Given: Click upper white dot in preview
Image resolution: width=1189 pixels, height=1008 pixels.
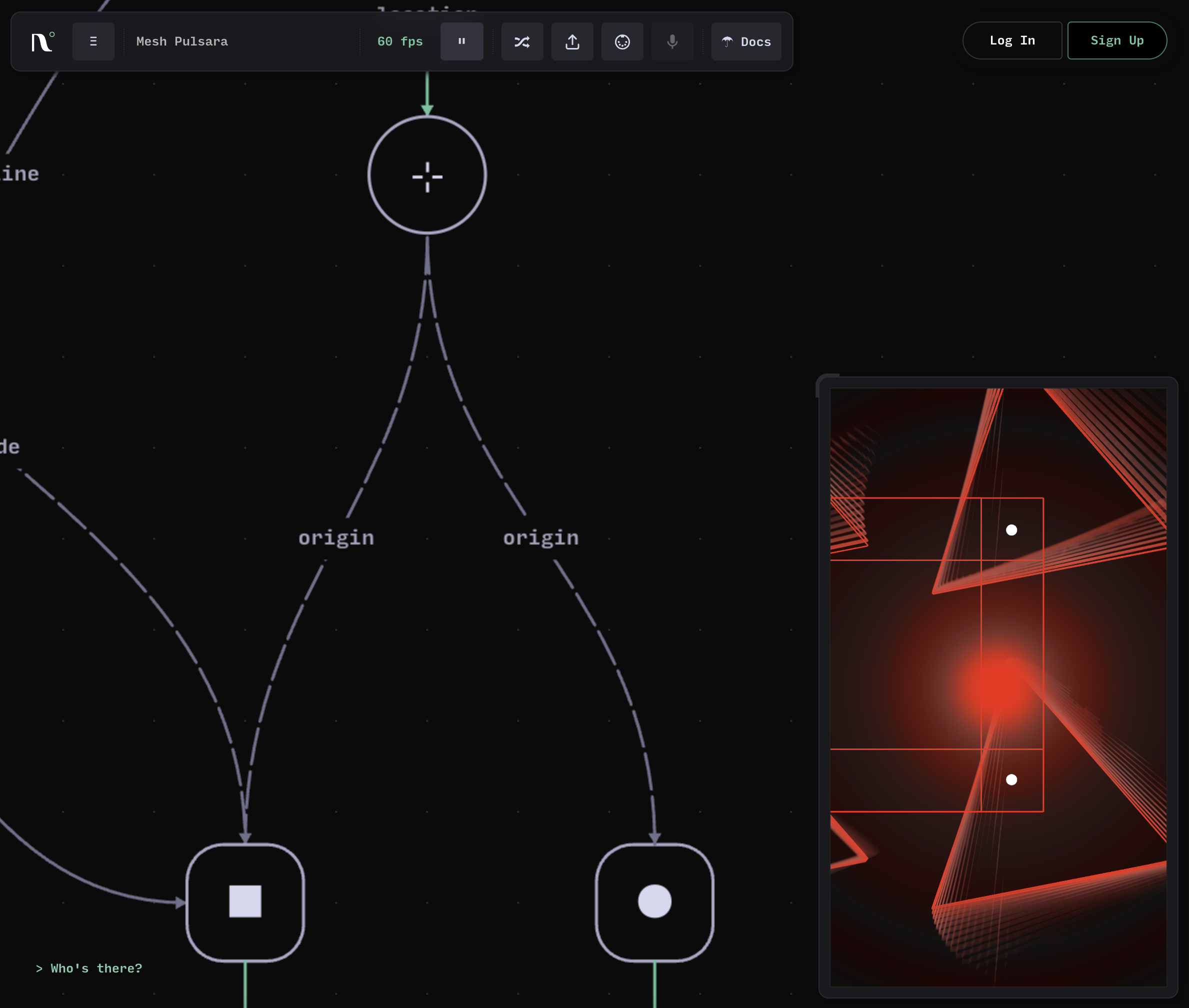Looking at the screenshot, I should click(1011, 530).
